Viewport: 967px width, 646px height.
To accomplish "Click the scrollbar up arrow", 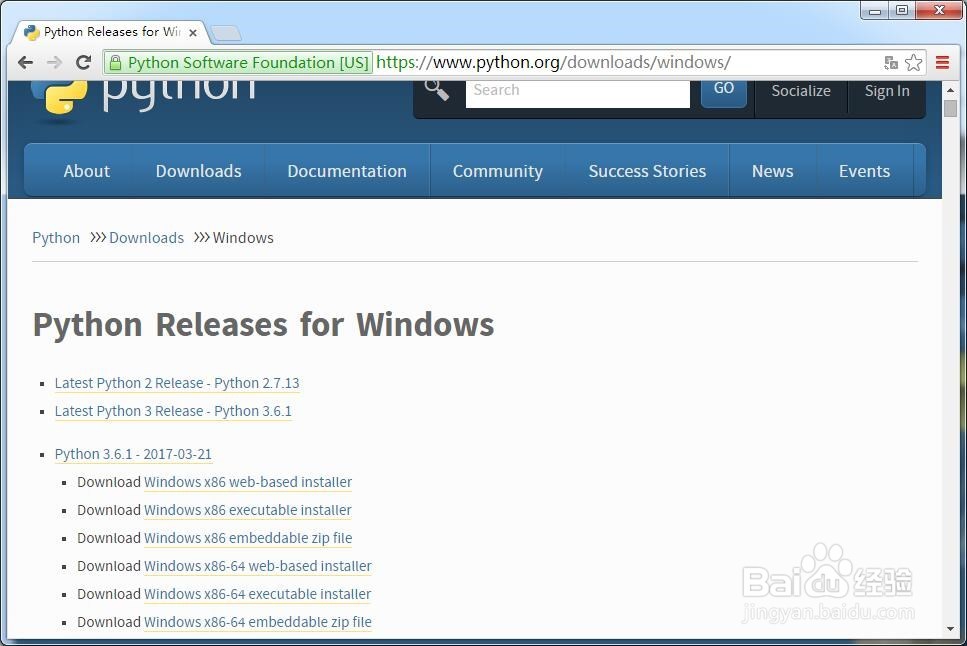I will click(950, 90).
